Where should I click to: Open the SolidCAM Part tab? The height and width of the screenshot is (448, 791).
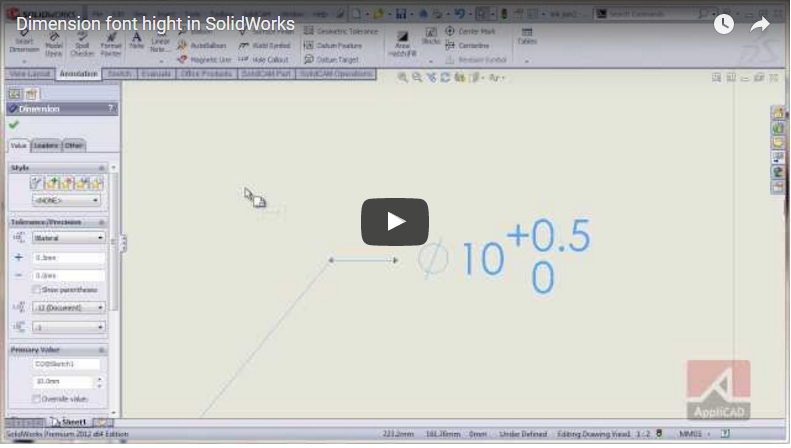coord(266,74)
